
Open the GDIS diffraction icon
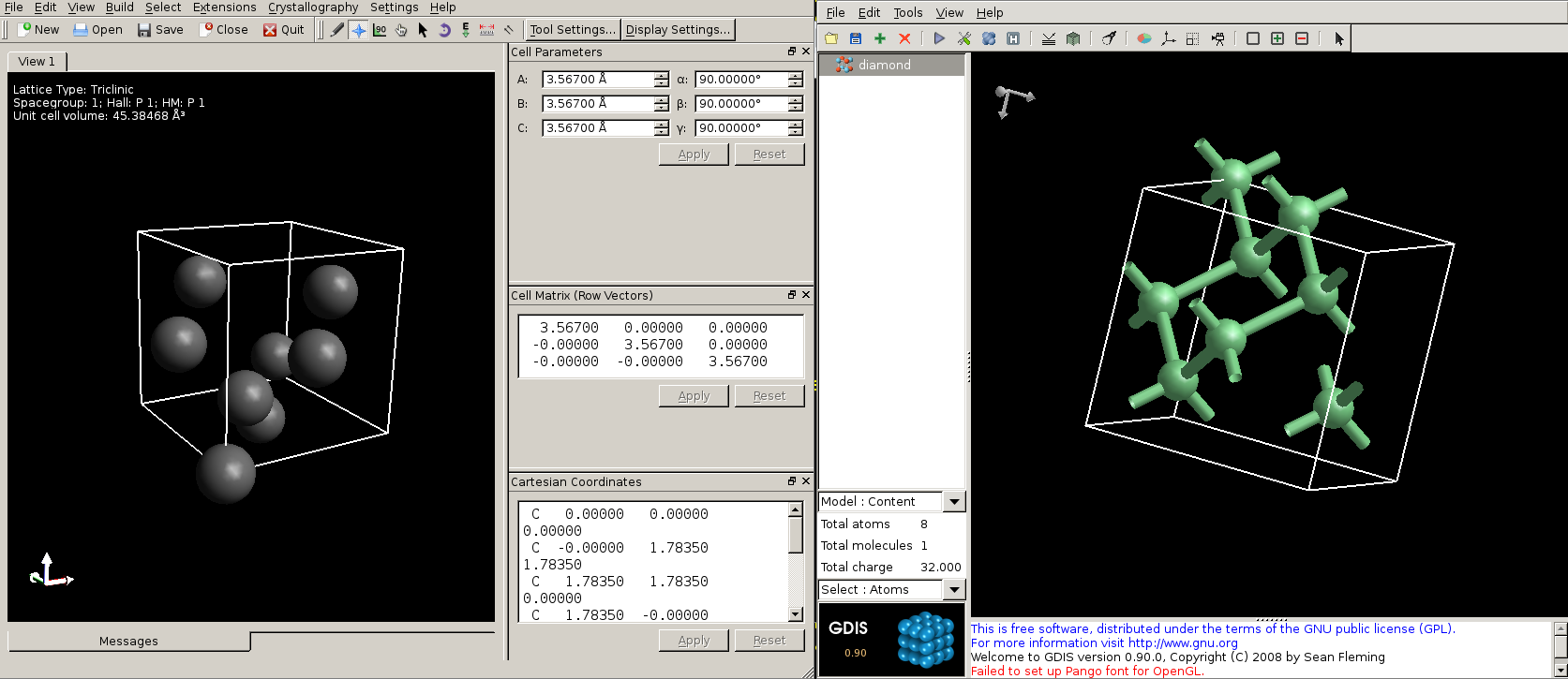pyautogui.click(x=1049, y=38)
